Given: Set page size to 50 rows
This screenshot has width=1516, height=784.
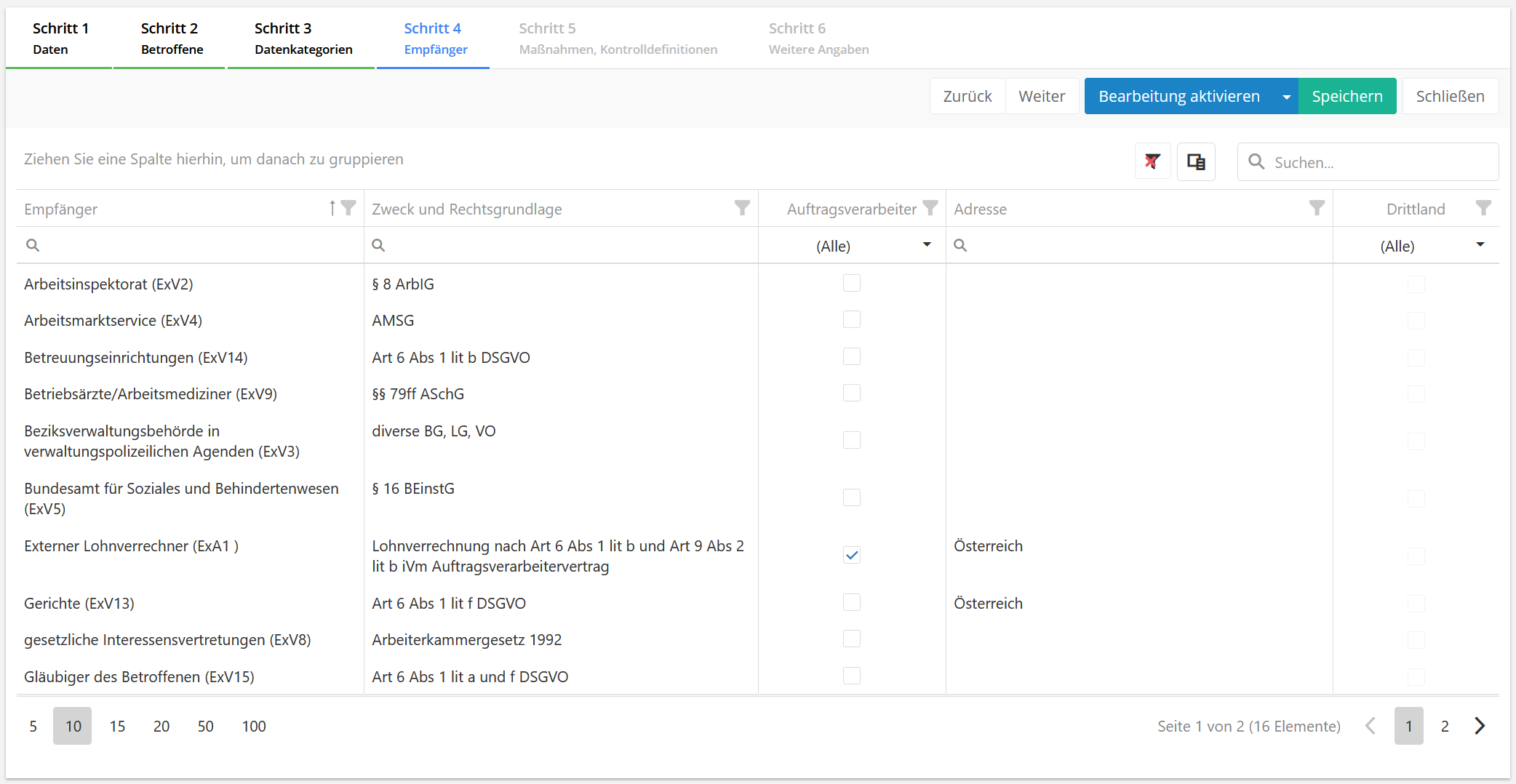Looking at the screenshot, I should point(205,726).
